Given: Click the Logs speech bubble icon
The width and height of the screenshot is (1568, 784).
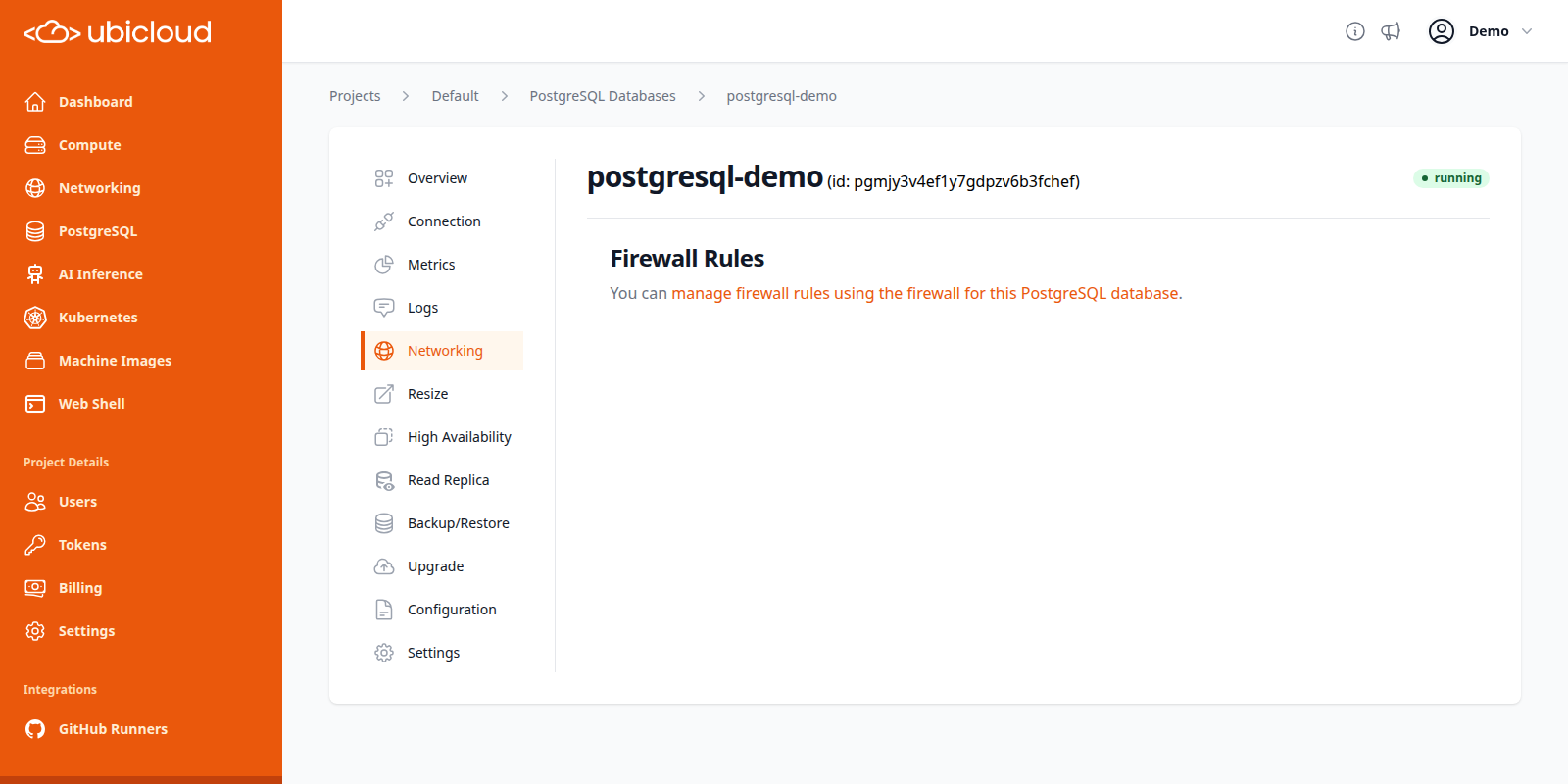Looking at the screenshot, I should click(x=384, y=308).
